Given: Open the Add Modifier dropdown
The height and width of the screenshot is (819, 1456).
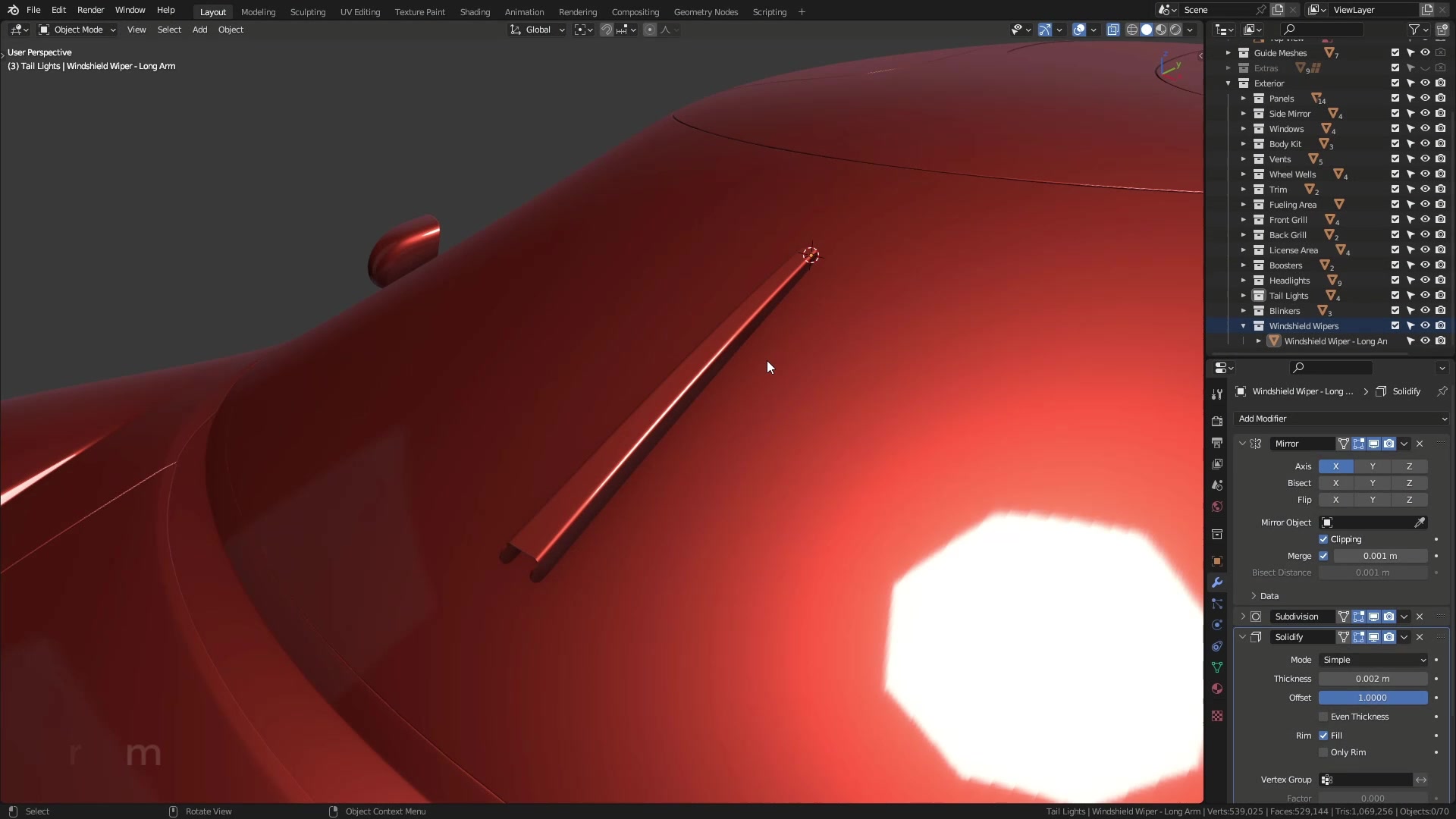Looking at the screenshot, I should tap(1341, 419).
